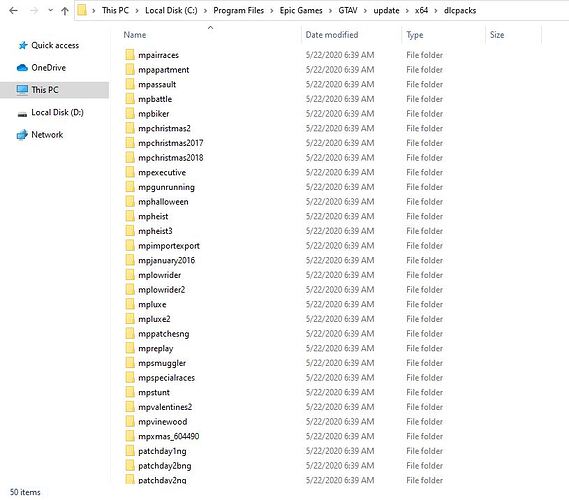Navigate to Program Files breadcrumb
The image size is (569, 500).
(238, 10)
